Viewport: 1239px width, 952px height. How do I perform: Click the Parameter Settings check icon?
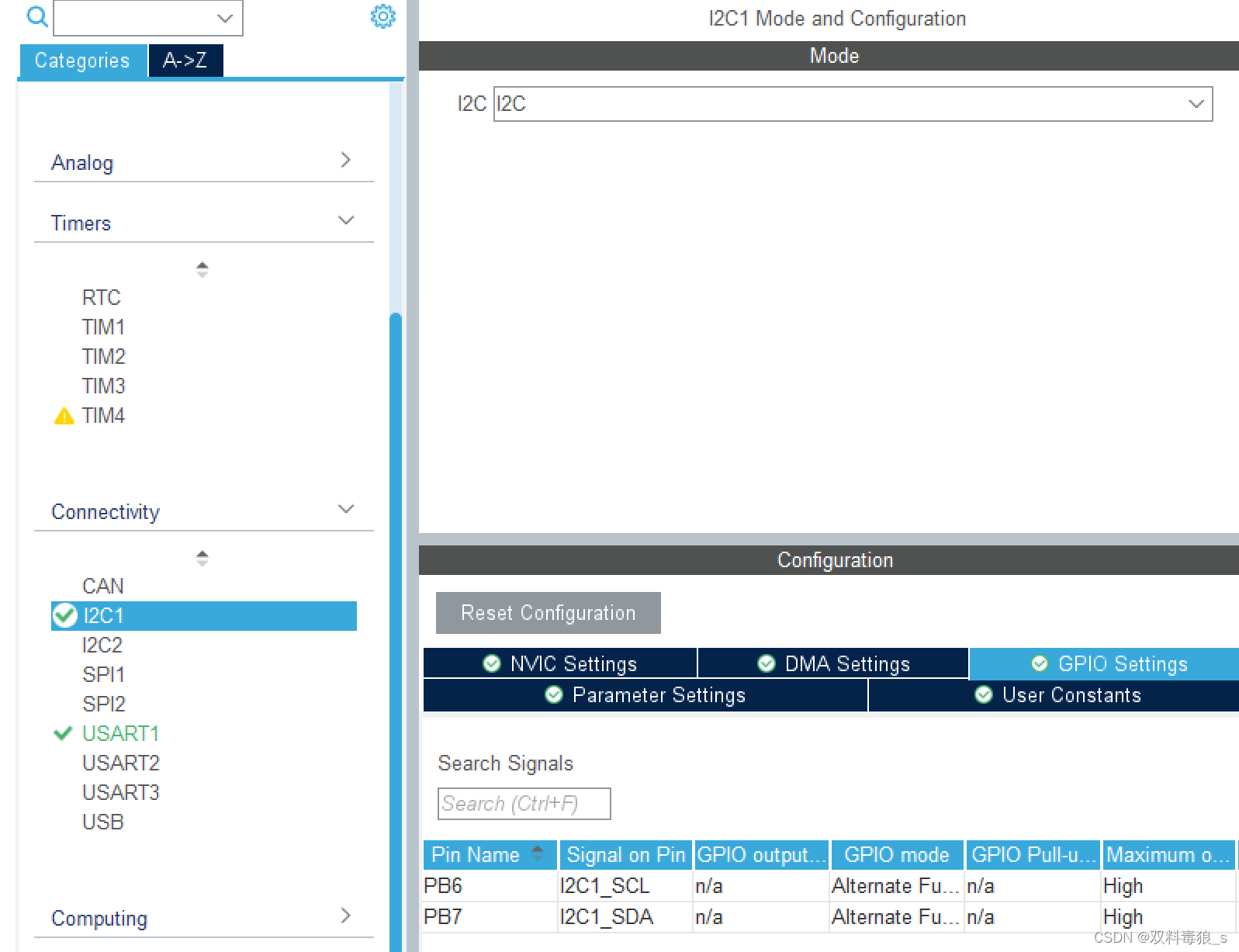point(554,694)
